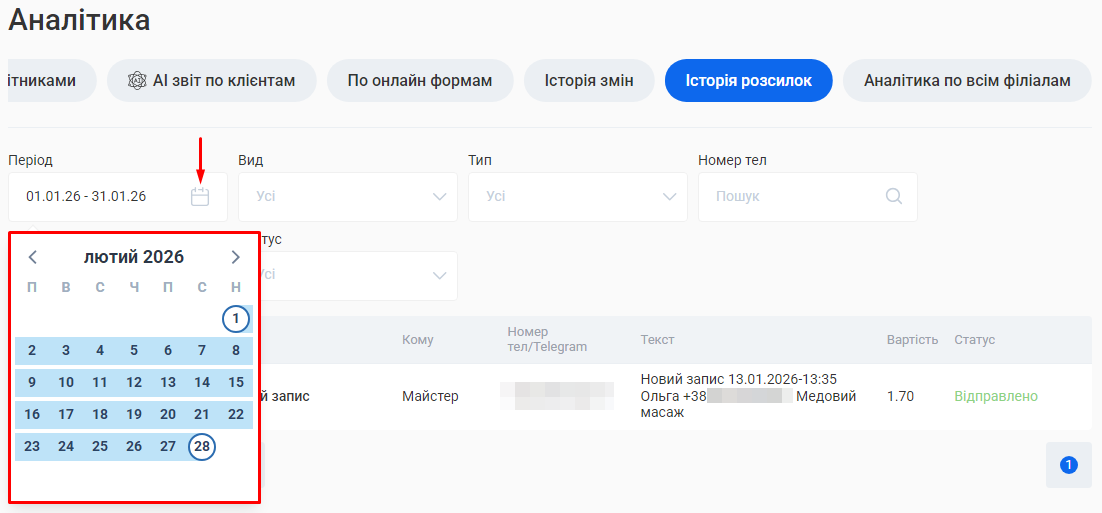Open the calendar icon in Період field
Image resolution: width=1102 pixels, height=513 pixels.
[x=200, y=197]
